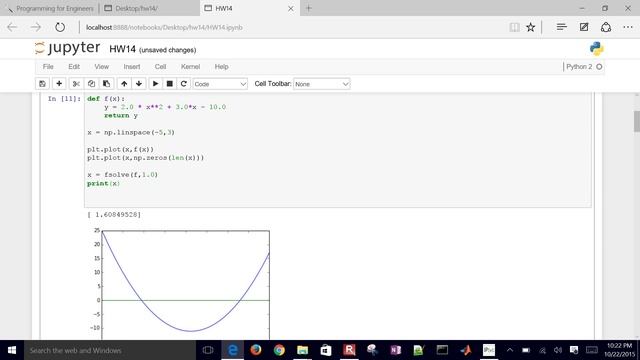This screenshot has height=360, width=640.
Task: Open the Windows Store from the taskbar
Action: (x=326, y=350)
